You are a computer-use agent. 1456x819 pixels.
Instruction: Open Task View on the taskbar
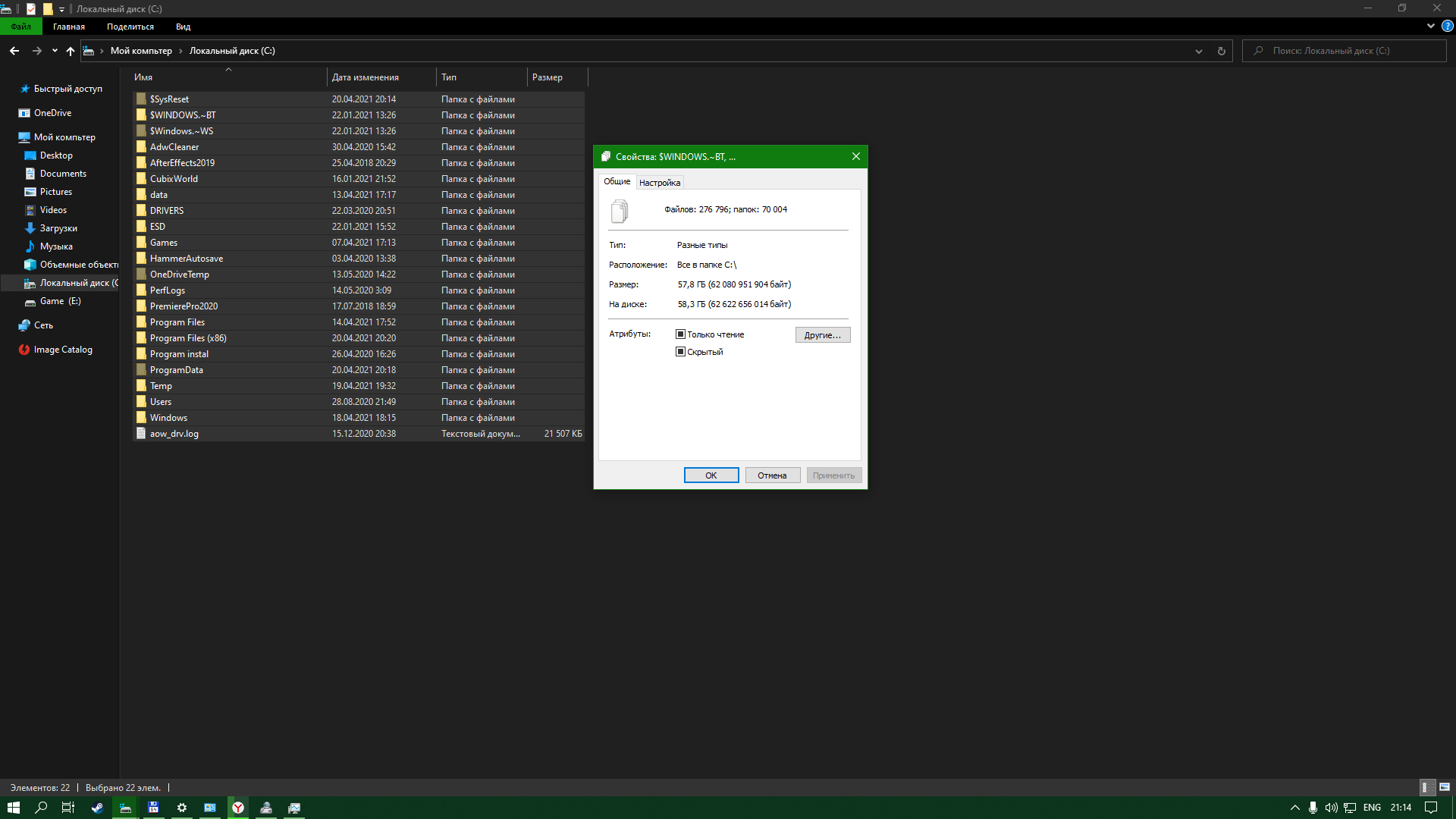67,808
